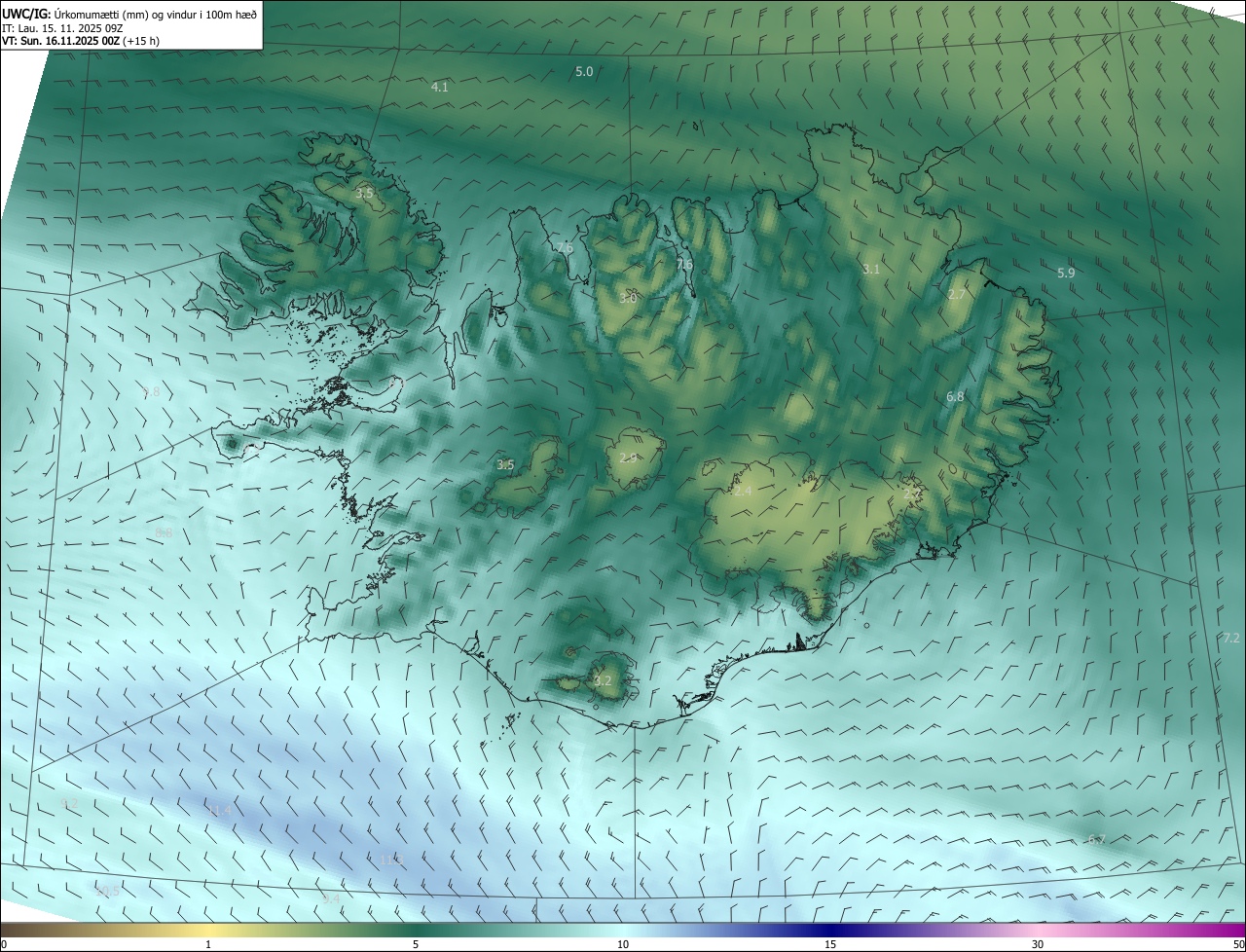Screen dimensions: 1246x952
Task: Select the 3.5 value on the Westfjords
Action: [364, 194]
